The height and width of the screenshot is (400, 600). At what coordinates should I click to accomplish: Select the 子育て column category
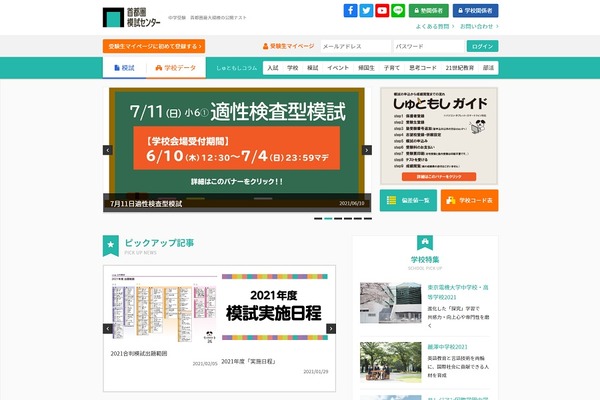click(x=392, y=68)
